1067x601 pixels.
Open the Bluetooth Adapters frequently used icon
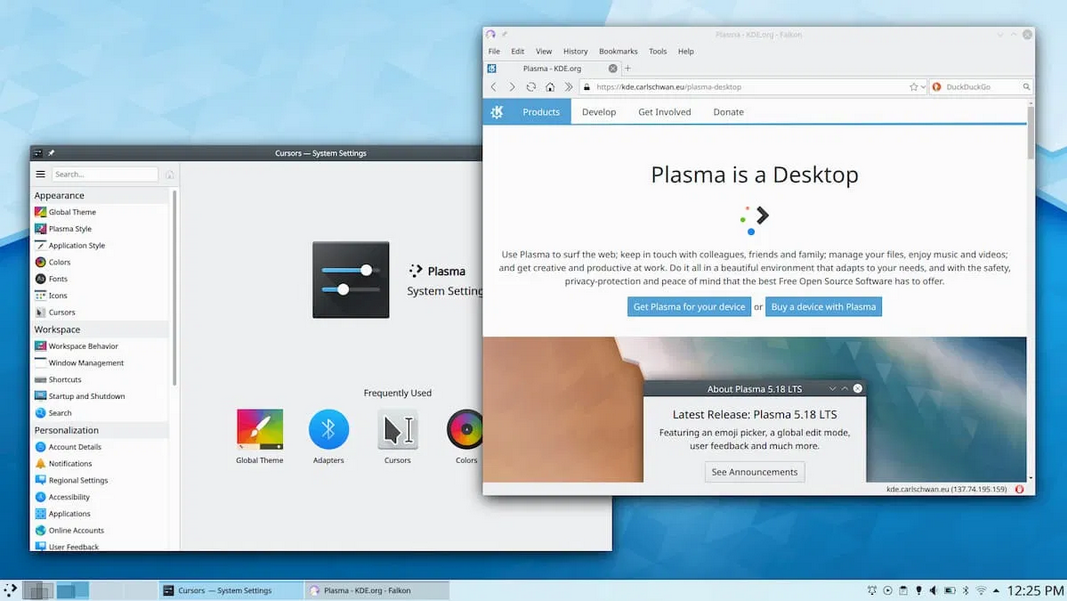pyautogui.click(x=328, y=428)
